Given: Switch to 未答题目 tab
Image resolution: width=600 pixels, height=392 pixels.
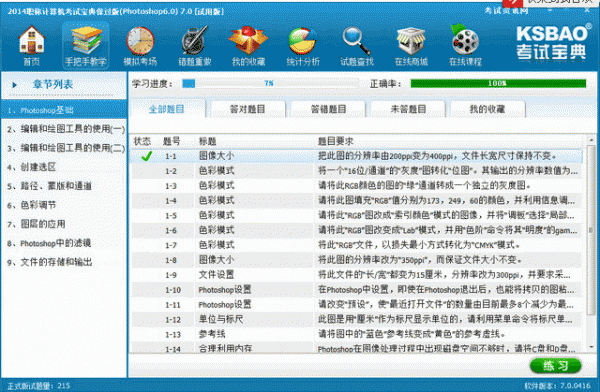Looking at the screenshot, I should click(x=408, y=109).
